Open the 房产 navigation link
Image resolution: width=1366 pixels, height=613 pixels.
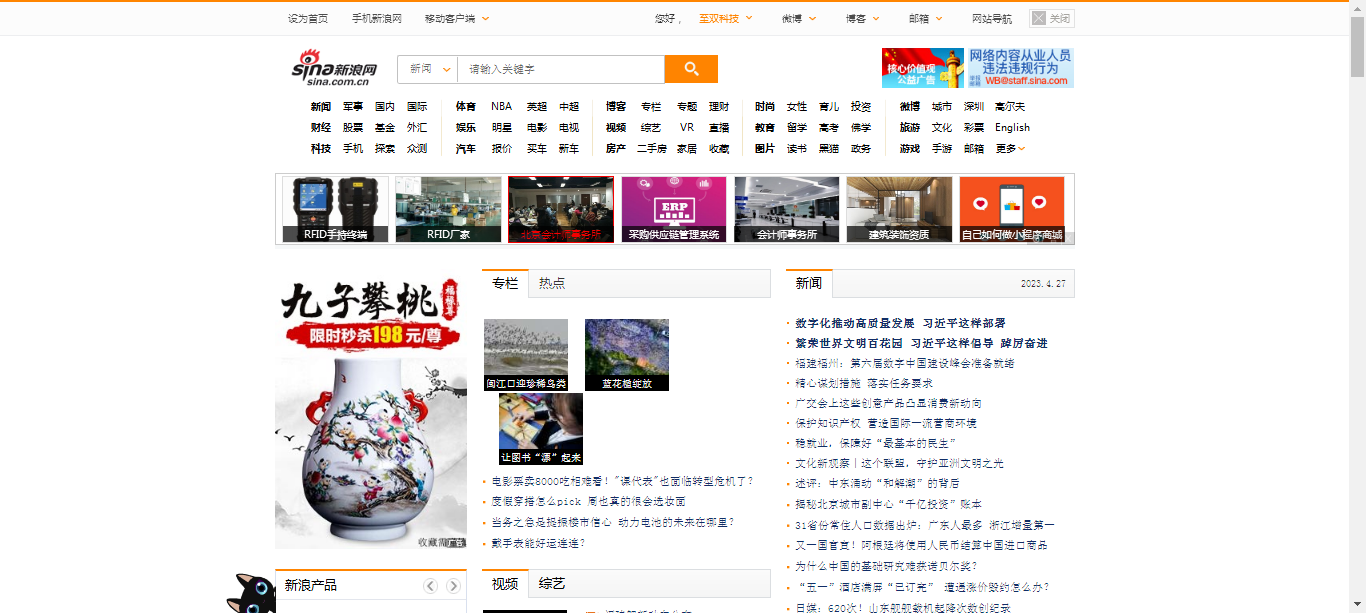[x=616, y=148]
